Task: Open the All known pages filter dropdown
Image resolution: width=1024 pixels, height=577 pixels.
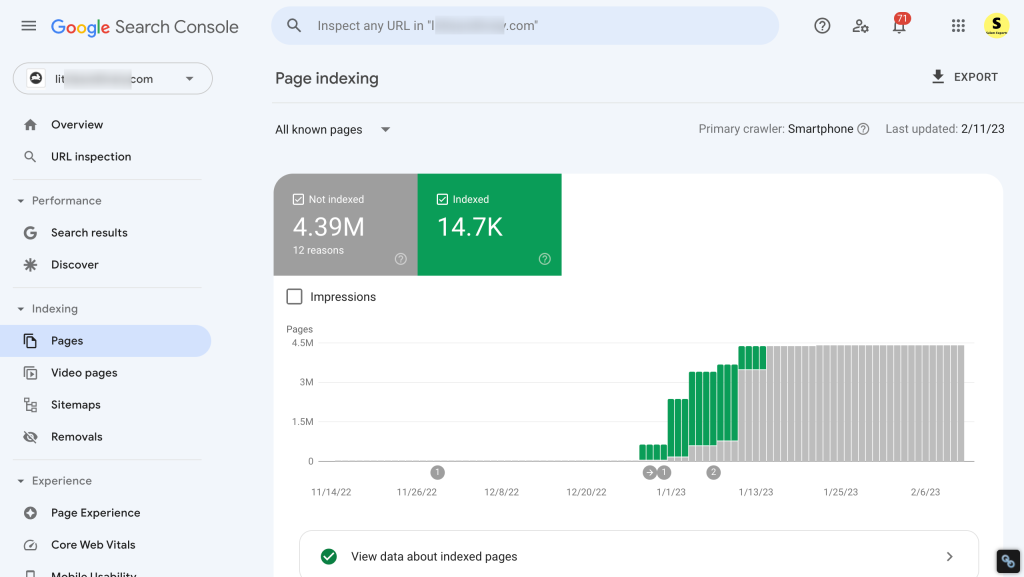Action: [x=332, y=130]
